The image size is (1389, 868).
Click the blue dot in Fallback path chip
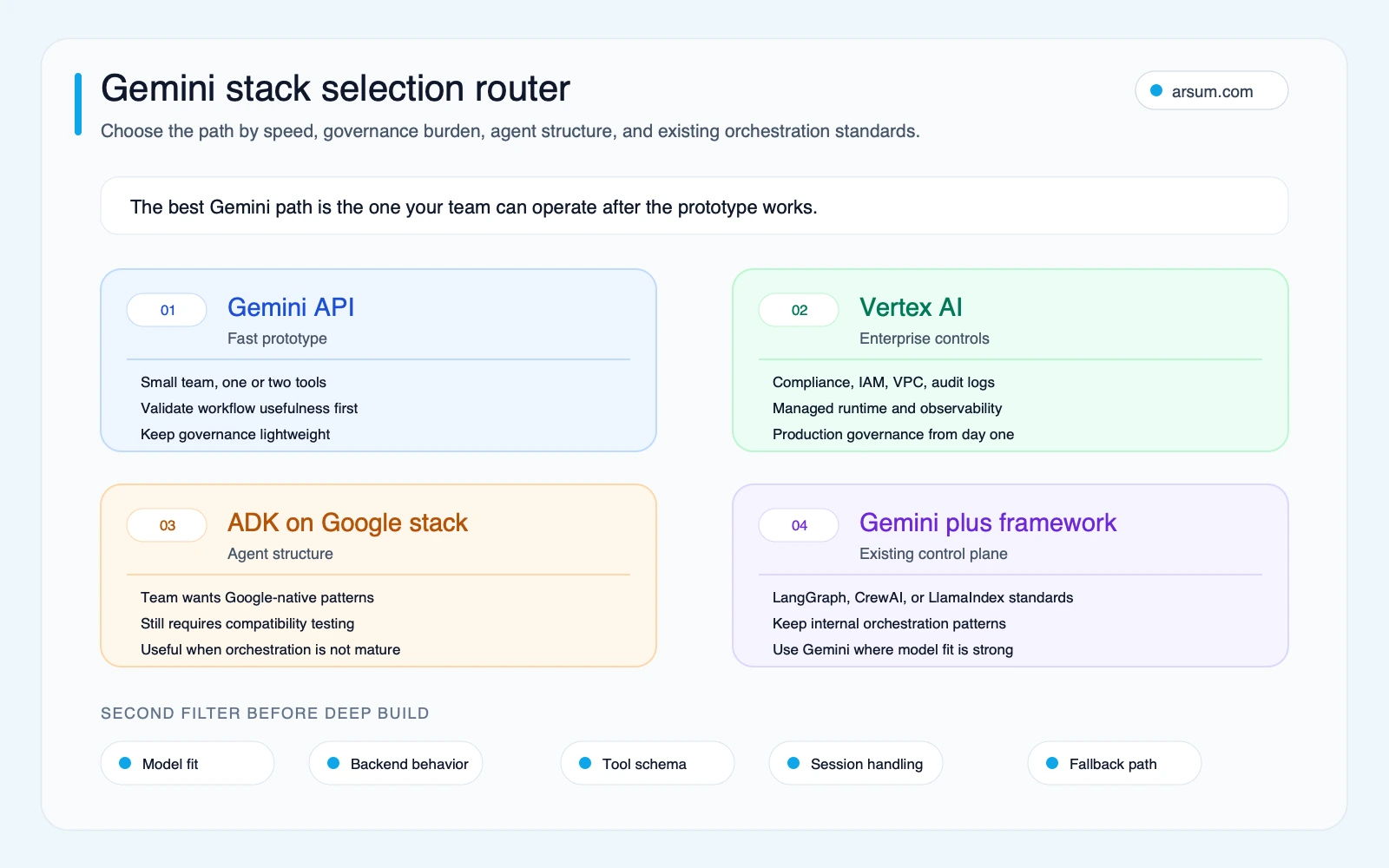tap(1052, 763)
